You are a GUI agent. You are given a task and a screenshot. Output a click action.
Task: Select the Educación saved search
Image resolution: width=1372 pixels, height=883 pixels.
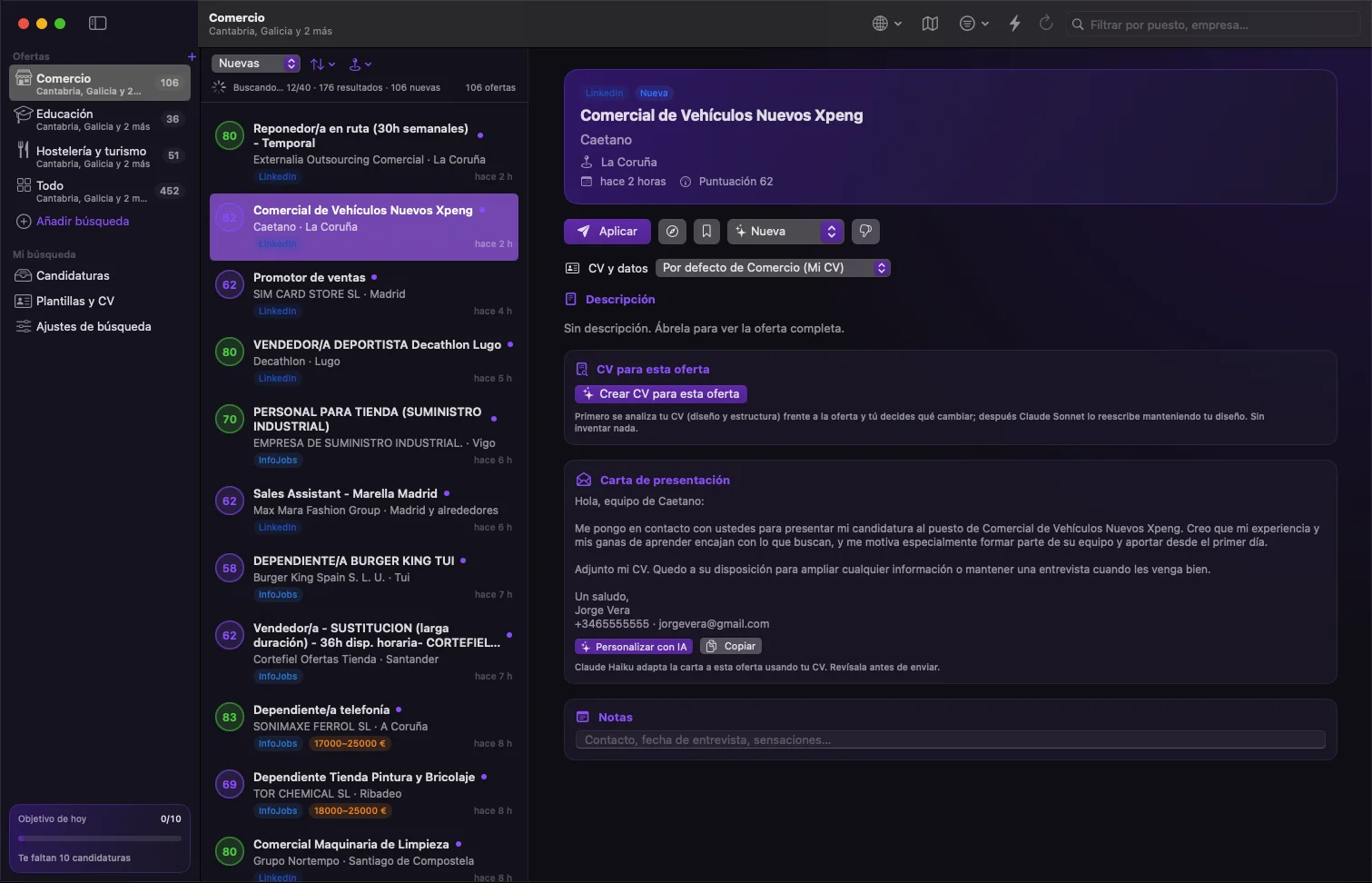[x=100, y=119]
